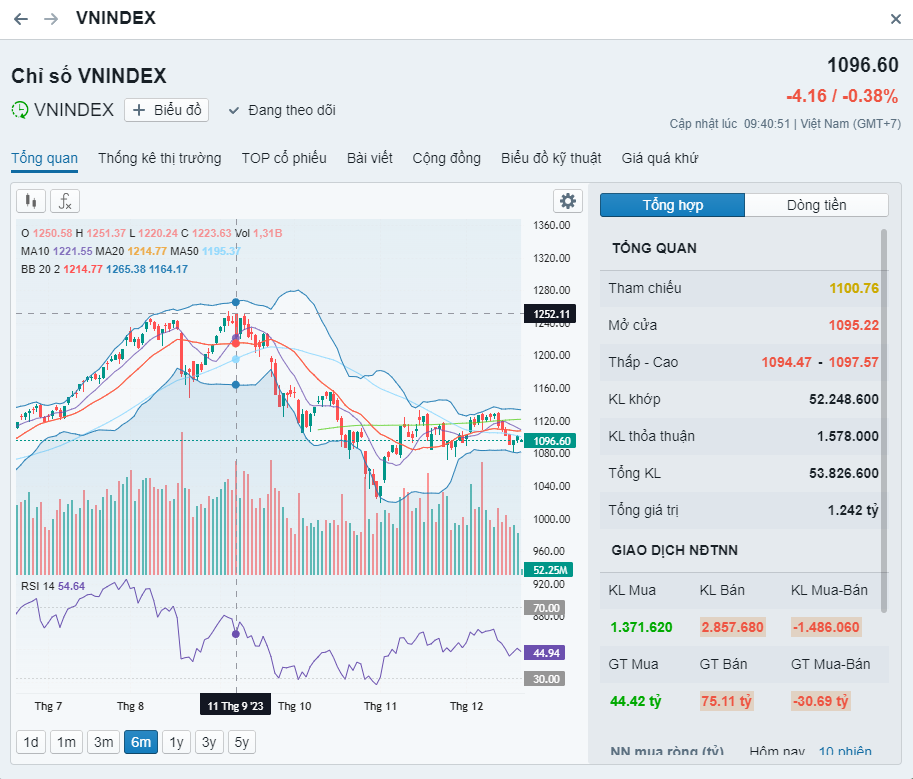Open the fx indicators icon
This screenshot has width=913, height=779.
(x=65, y=201)
